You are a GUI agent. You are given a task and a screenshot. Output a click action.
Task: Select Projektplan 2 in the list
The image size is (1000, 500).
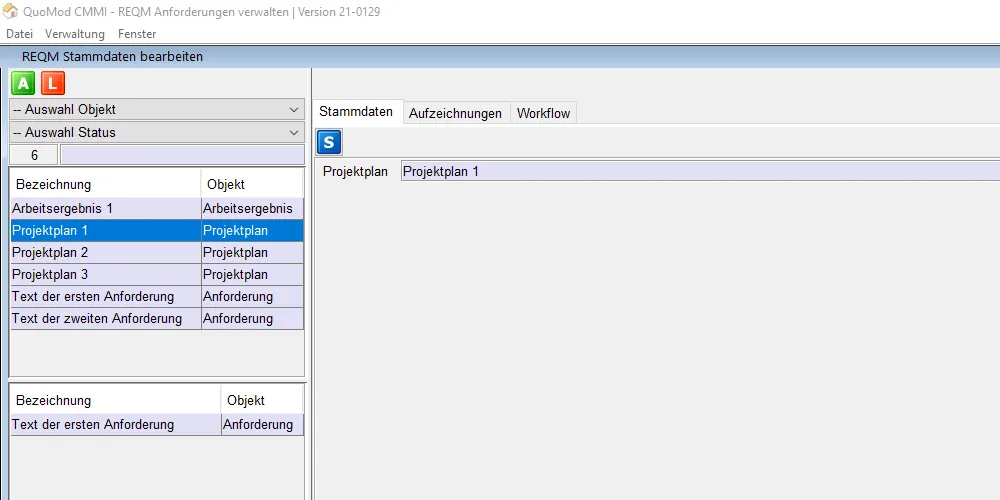pos(105,252)
